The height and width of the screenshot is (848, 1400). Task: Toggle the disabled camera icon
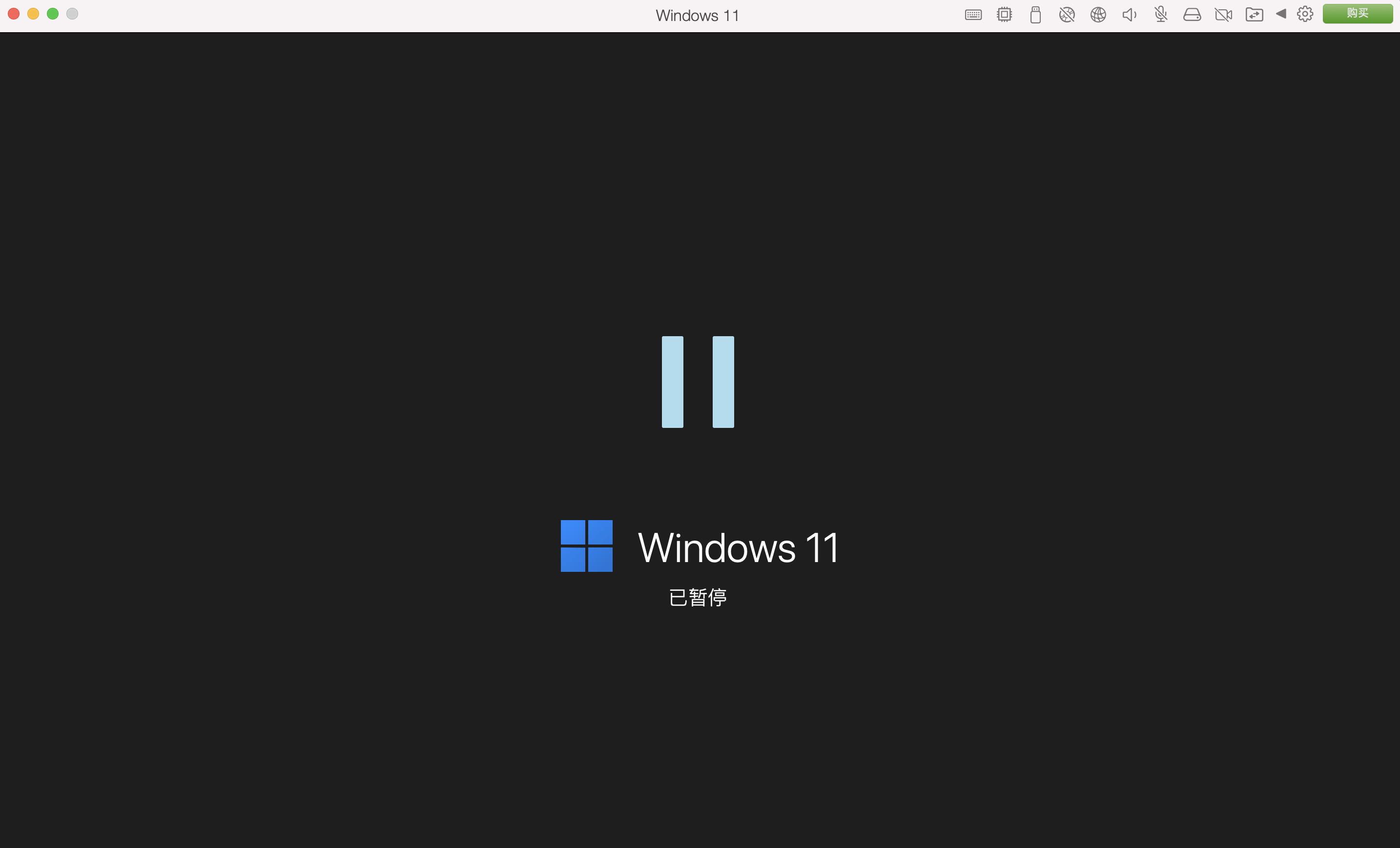click(x=1223, y=15)
